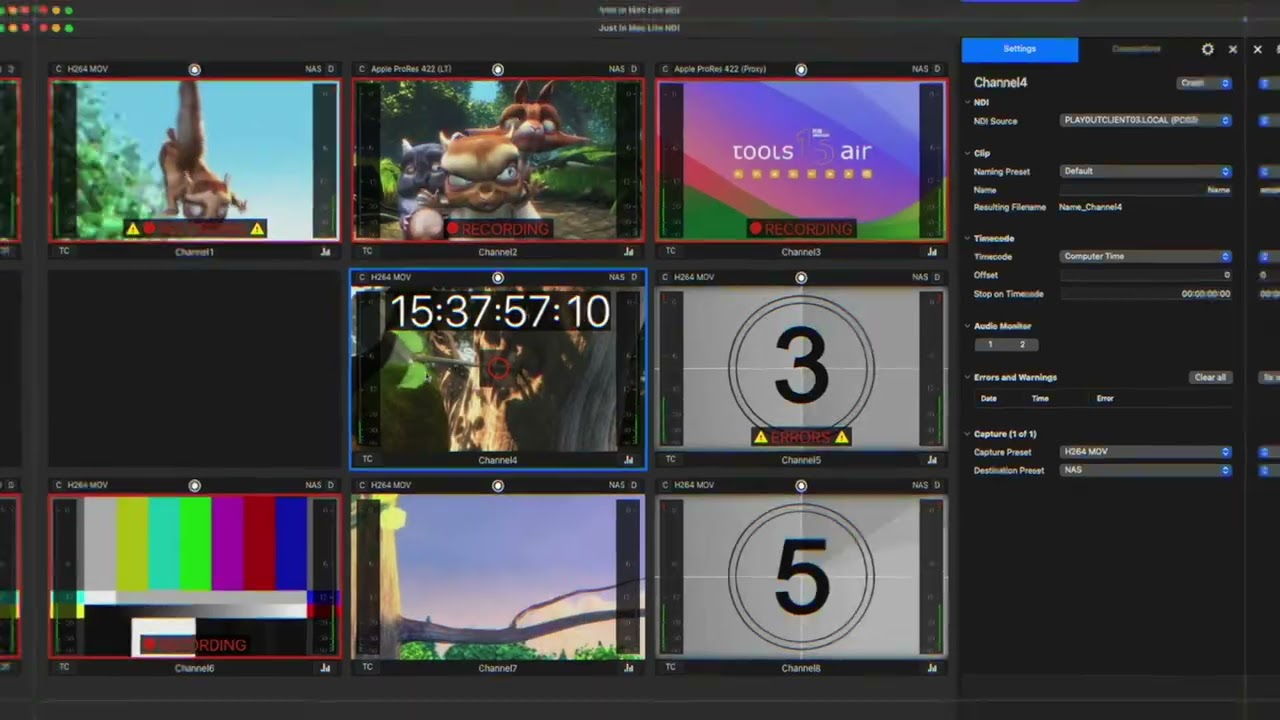Select the Channel6 color bars preview
1280x720 pixels.
[195, 576]
